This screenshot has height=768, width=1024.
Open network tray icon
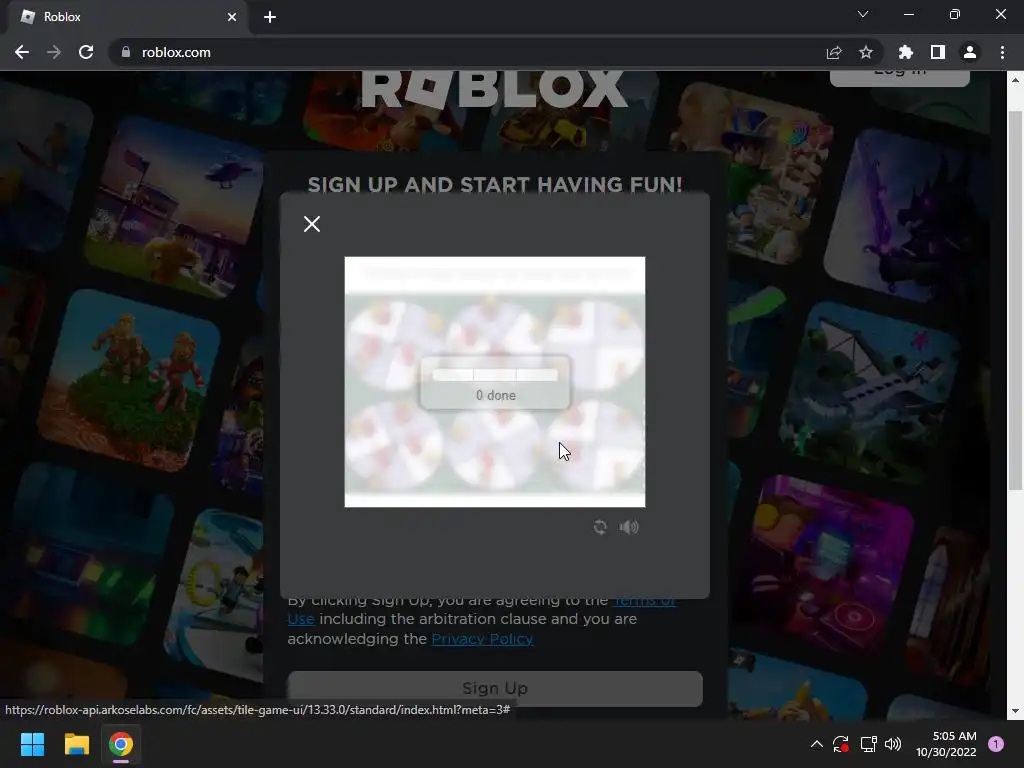(x=867, y=744)
